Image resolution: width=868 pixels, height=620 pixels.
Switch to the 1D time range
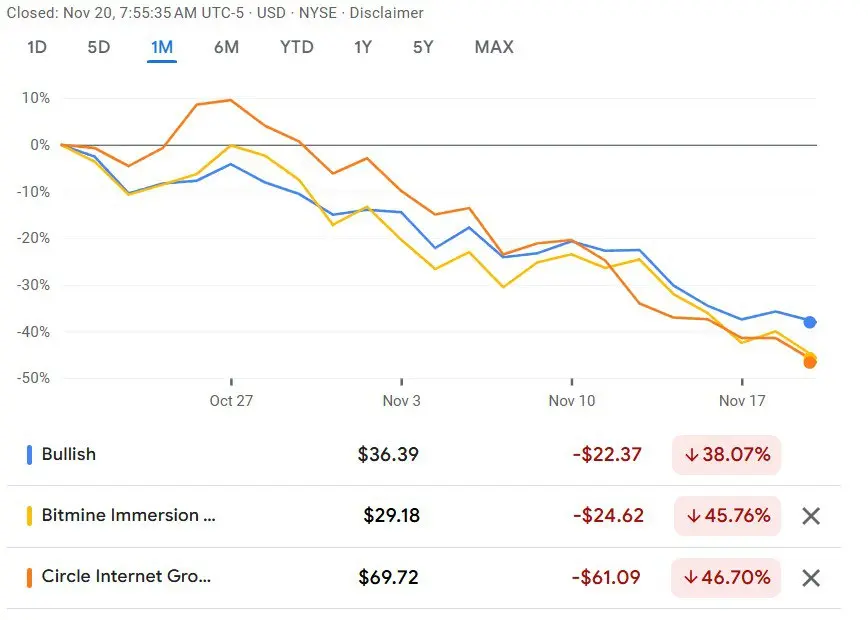pyautogui.click(x=37, y=47)
